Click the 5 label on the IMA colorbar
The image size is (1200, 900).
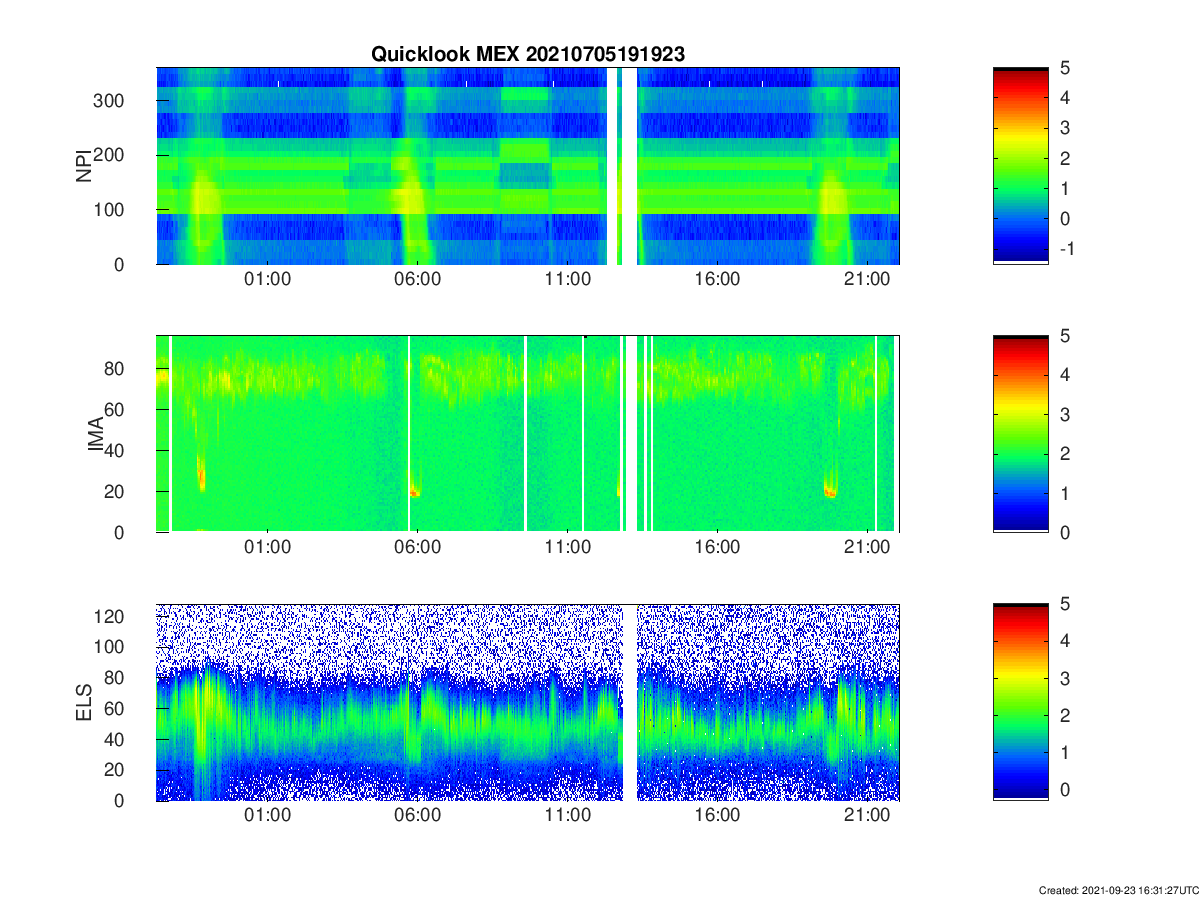pyautogui.click(x=1066, y=336)
